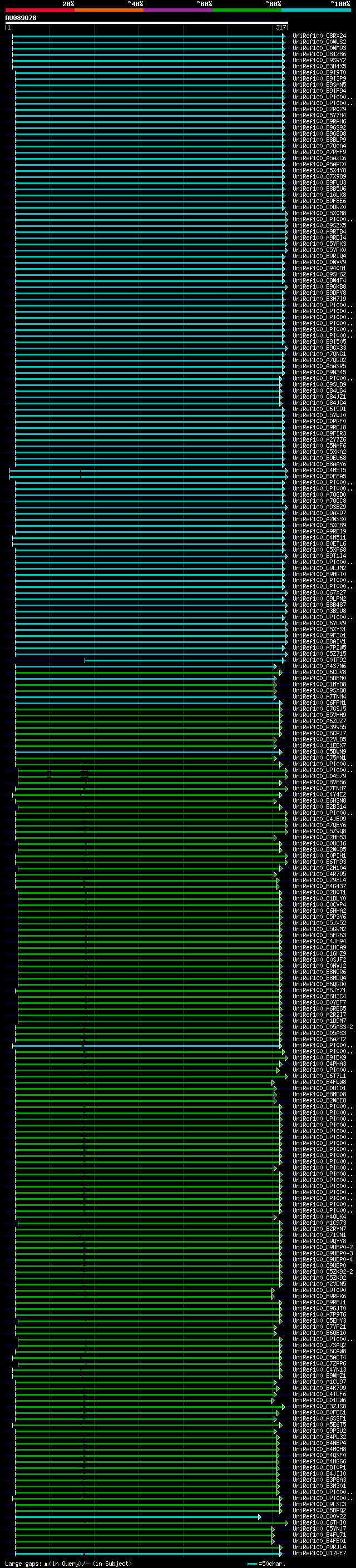
Task: Select hit UniRef100_B9I3P9
Action: (x=319, y=78)
